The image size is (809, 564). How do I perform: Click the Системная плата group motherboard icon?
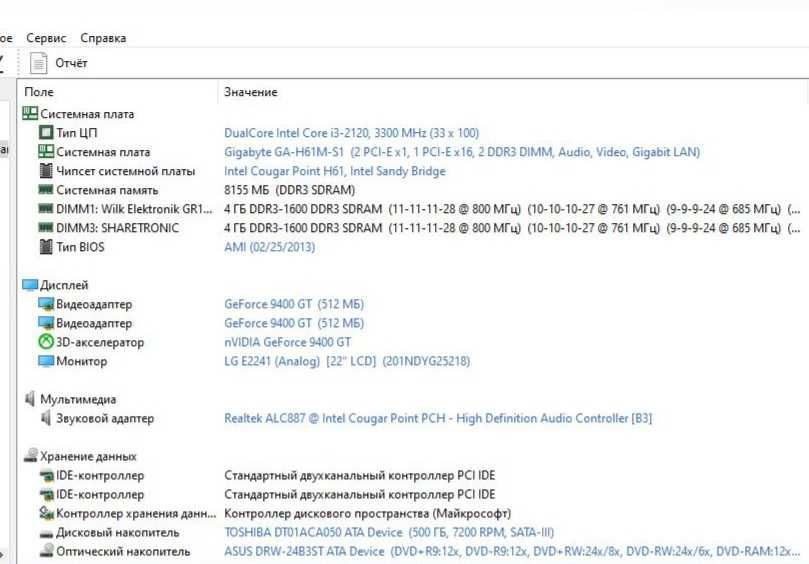[30, 114]
